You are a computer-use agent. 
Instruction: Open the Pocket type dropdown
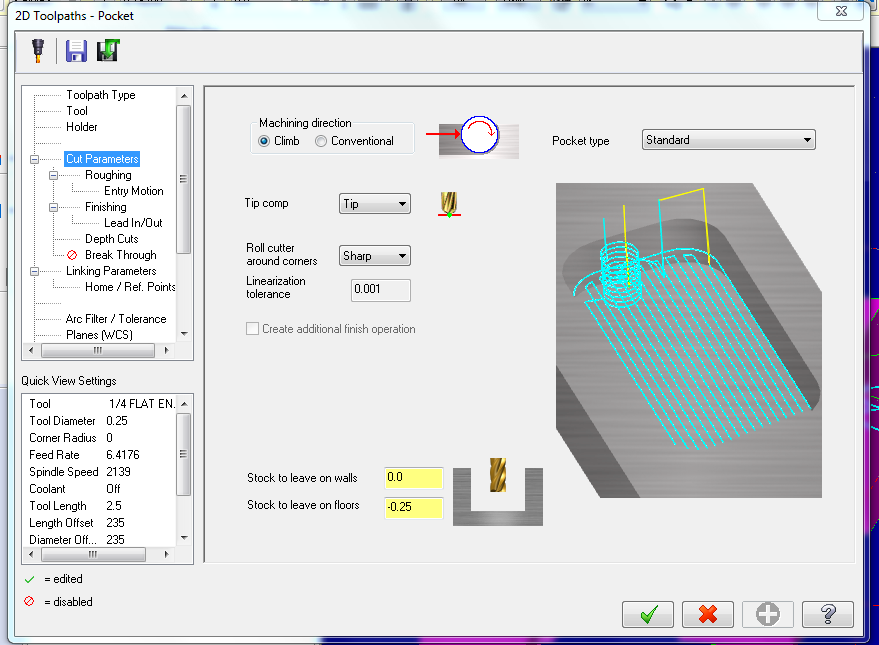coord(728,140)
